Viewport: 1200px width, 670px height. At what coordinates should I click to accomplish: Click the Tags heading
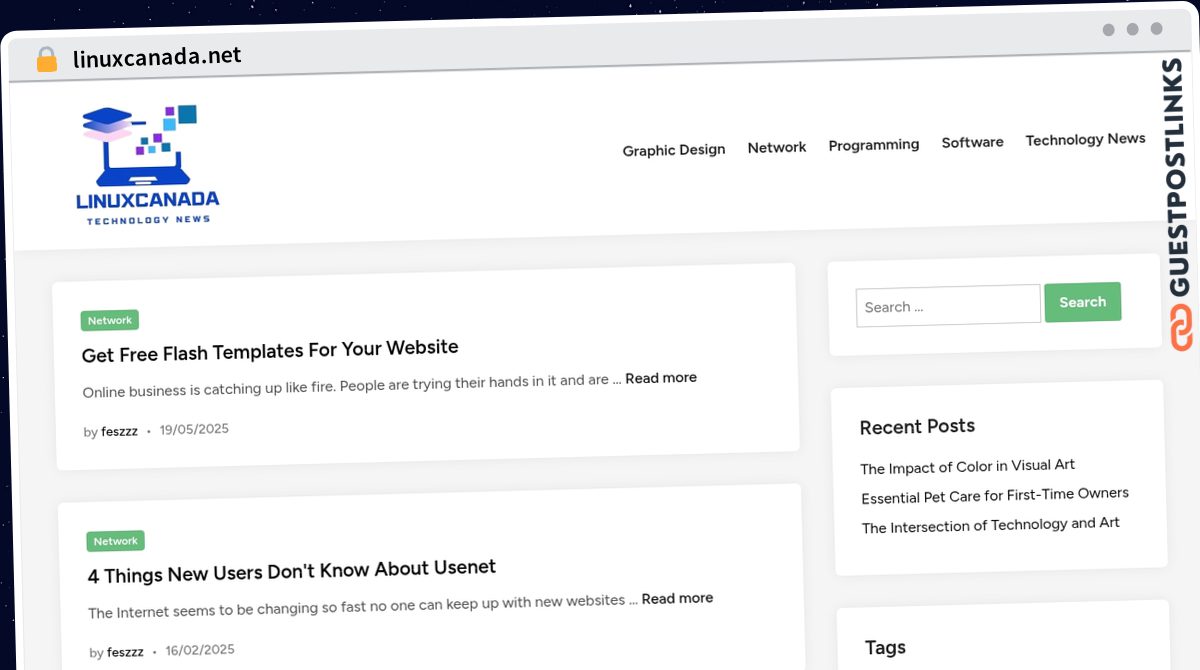click(x=885, y=647)
